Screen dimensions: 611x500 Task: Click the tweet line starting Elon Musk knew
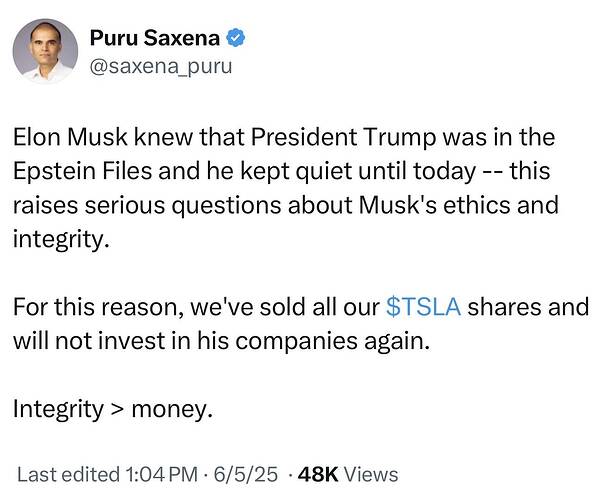coord(283,136)
